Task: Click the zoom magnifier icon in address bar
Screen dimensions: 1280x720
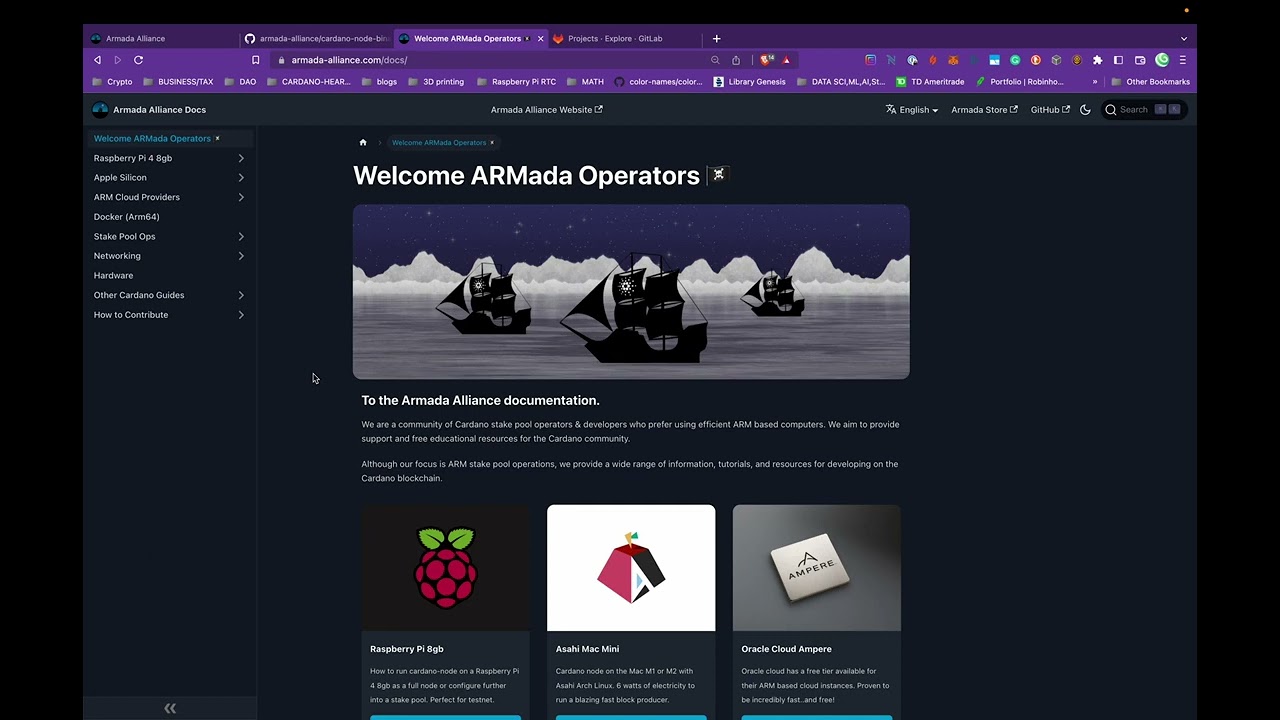Action: (x=715, y=60)
